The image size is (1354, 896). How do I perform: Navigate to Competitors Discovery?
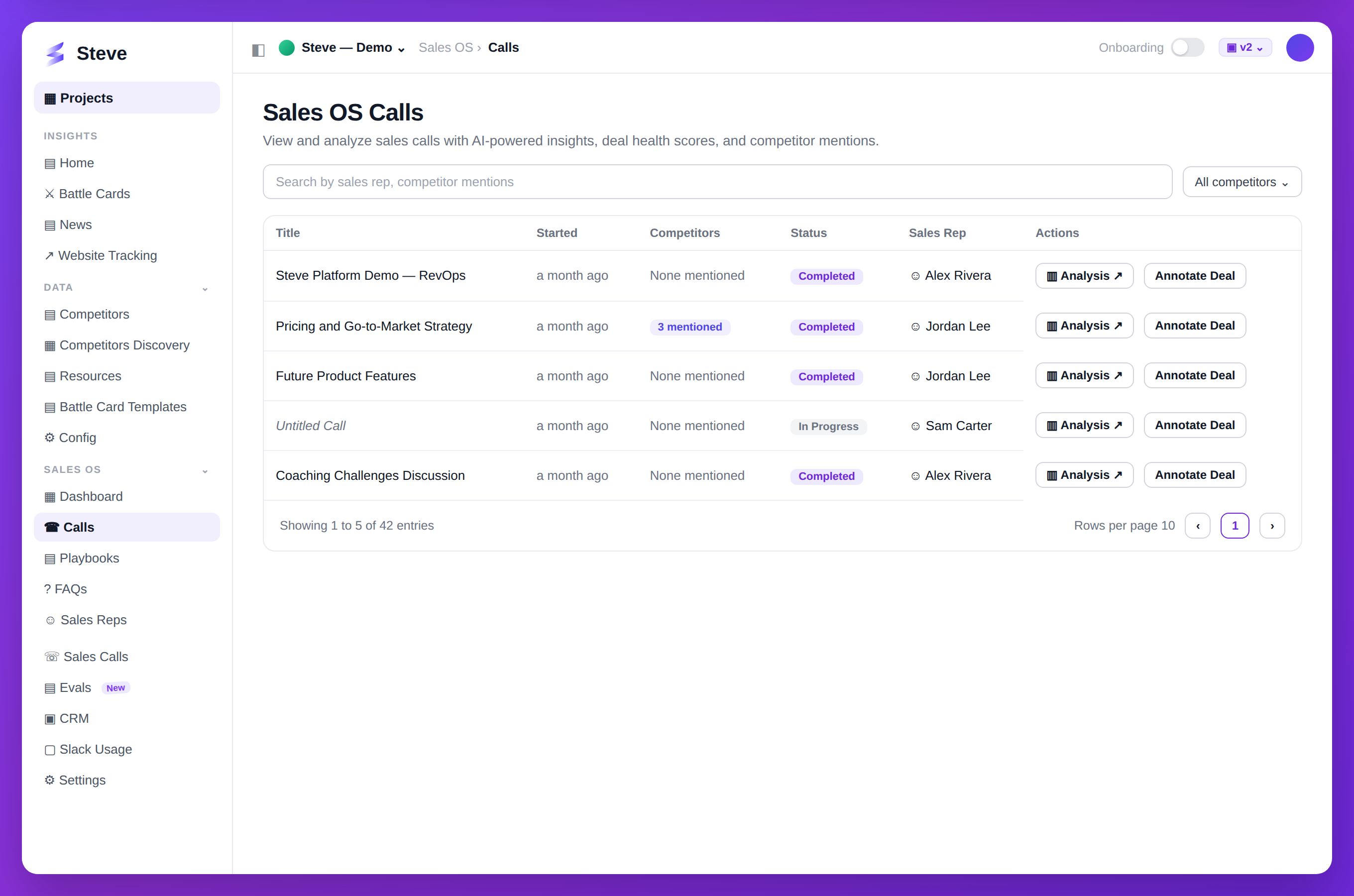[127, 345]
